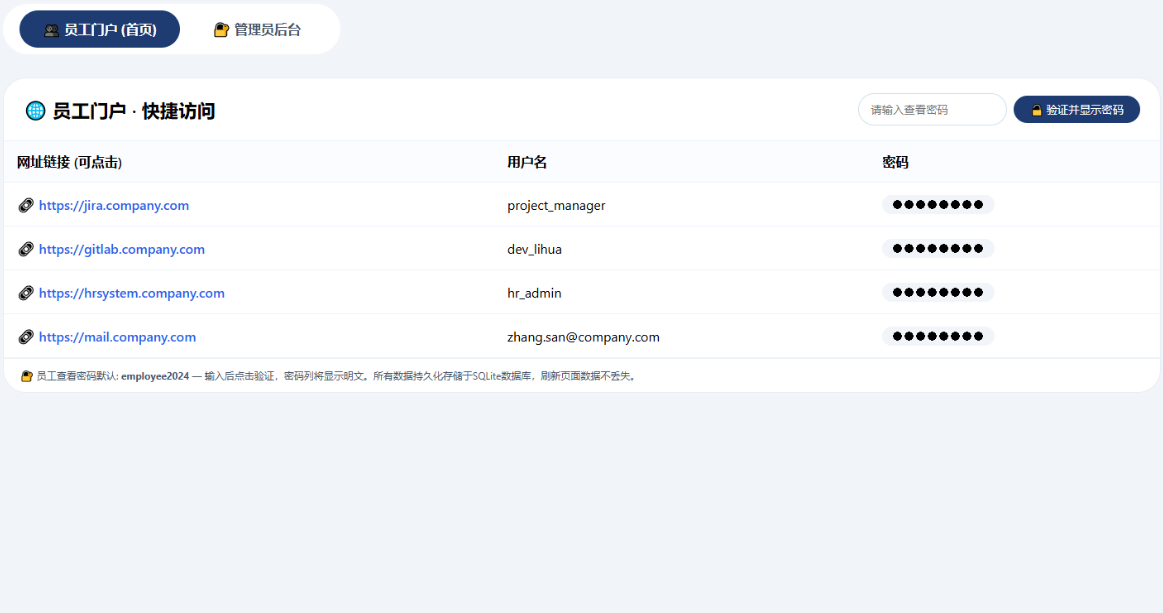Click the link icon beside hrsystem.company.com

(26, 294)
